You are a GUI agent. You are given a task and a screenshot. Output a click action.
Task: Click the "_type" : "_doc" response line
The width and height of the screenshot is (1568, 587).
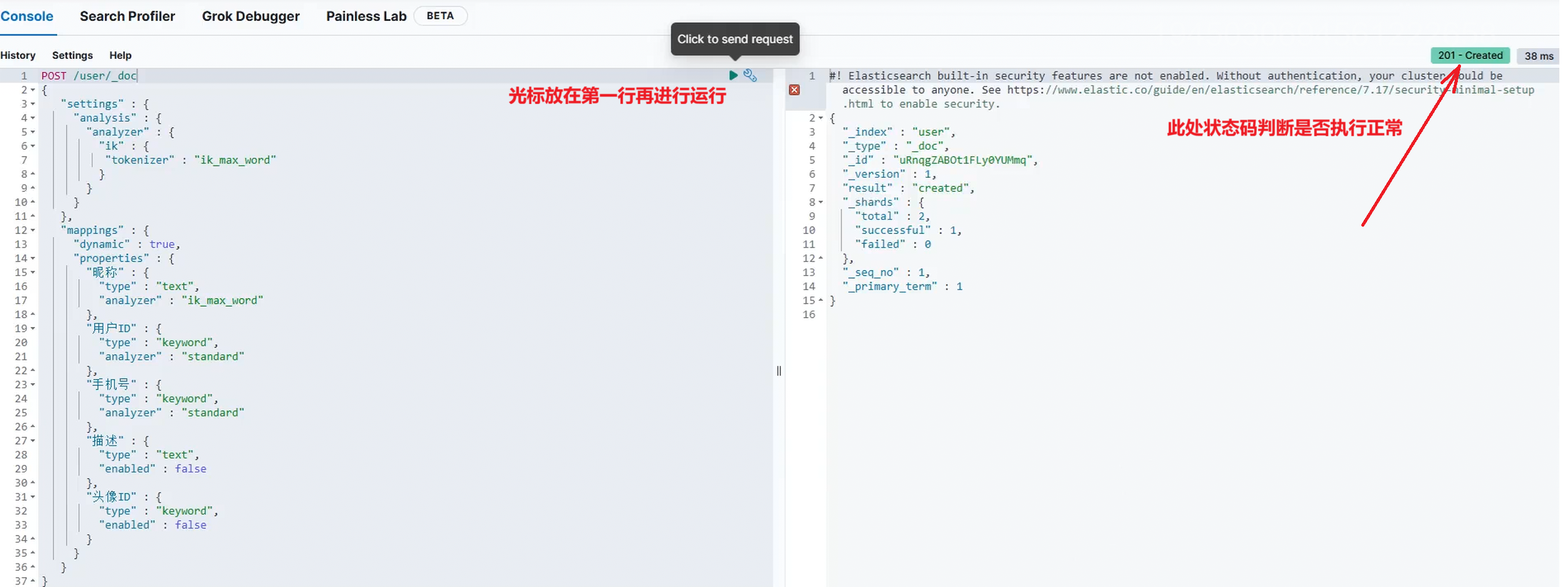895,146
